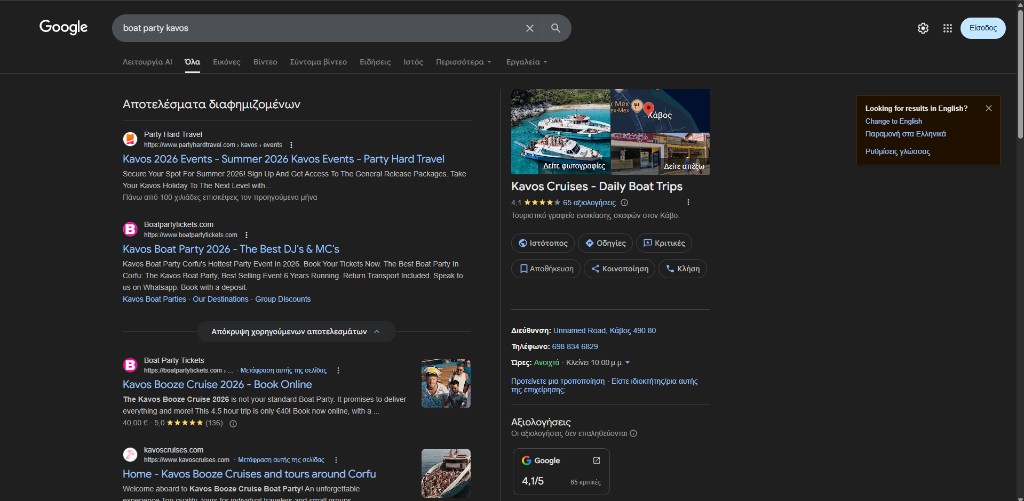This screenshot has width=1024, height=501.
Task: Click the Αποθήκευση save button
Action: pos(546,268)
